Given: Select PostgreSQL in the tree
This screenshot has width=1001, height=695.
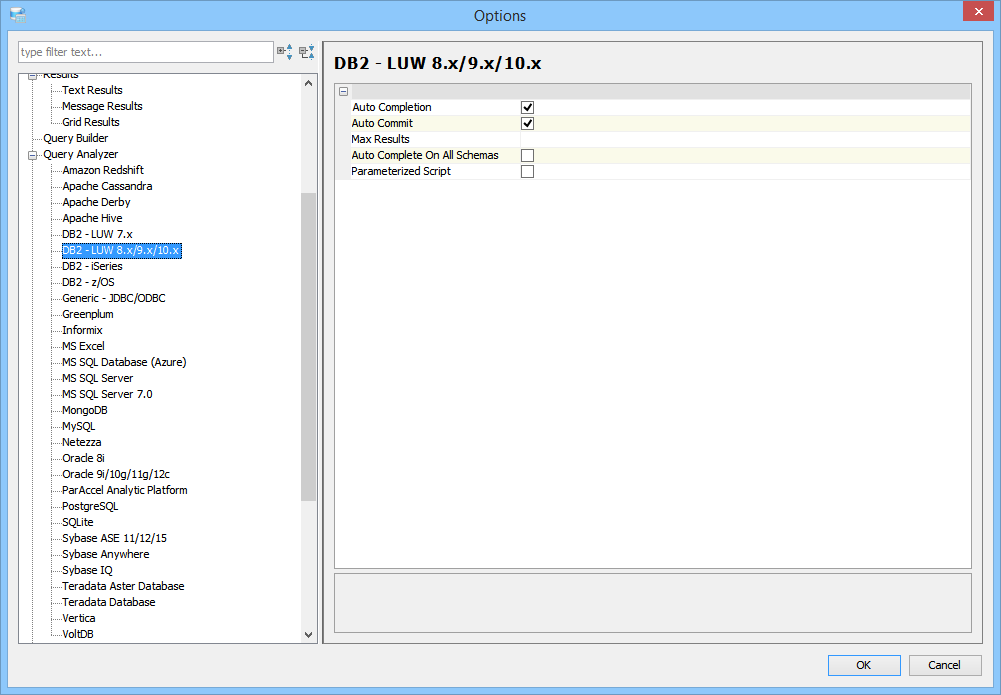Looking at the screenshot, I should [x=90, y=506].
